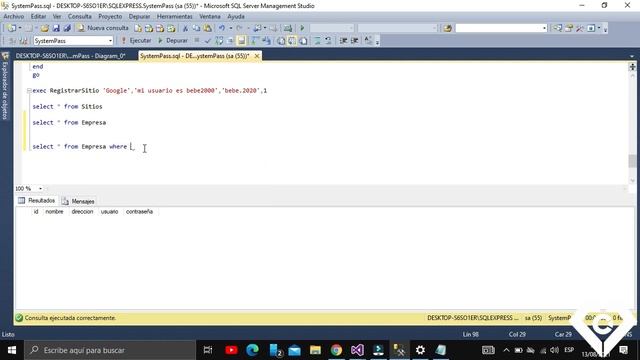Click the editor vertical scrollbar thumb
The width and height of the screenshot is (640, 360).
coord(632,161)
